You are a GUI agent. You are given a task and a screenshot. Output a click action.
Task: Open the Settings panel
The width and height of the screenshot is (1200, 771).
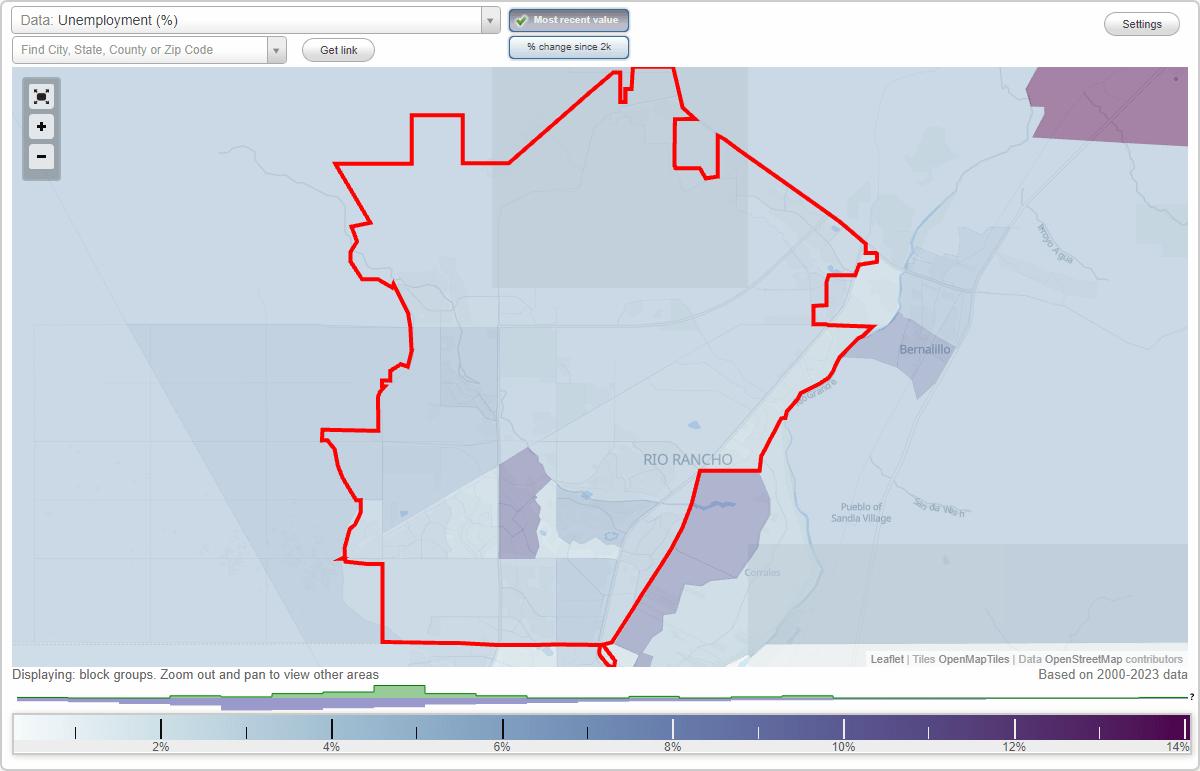pyautogui.click(x=1141, y=23)
